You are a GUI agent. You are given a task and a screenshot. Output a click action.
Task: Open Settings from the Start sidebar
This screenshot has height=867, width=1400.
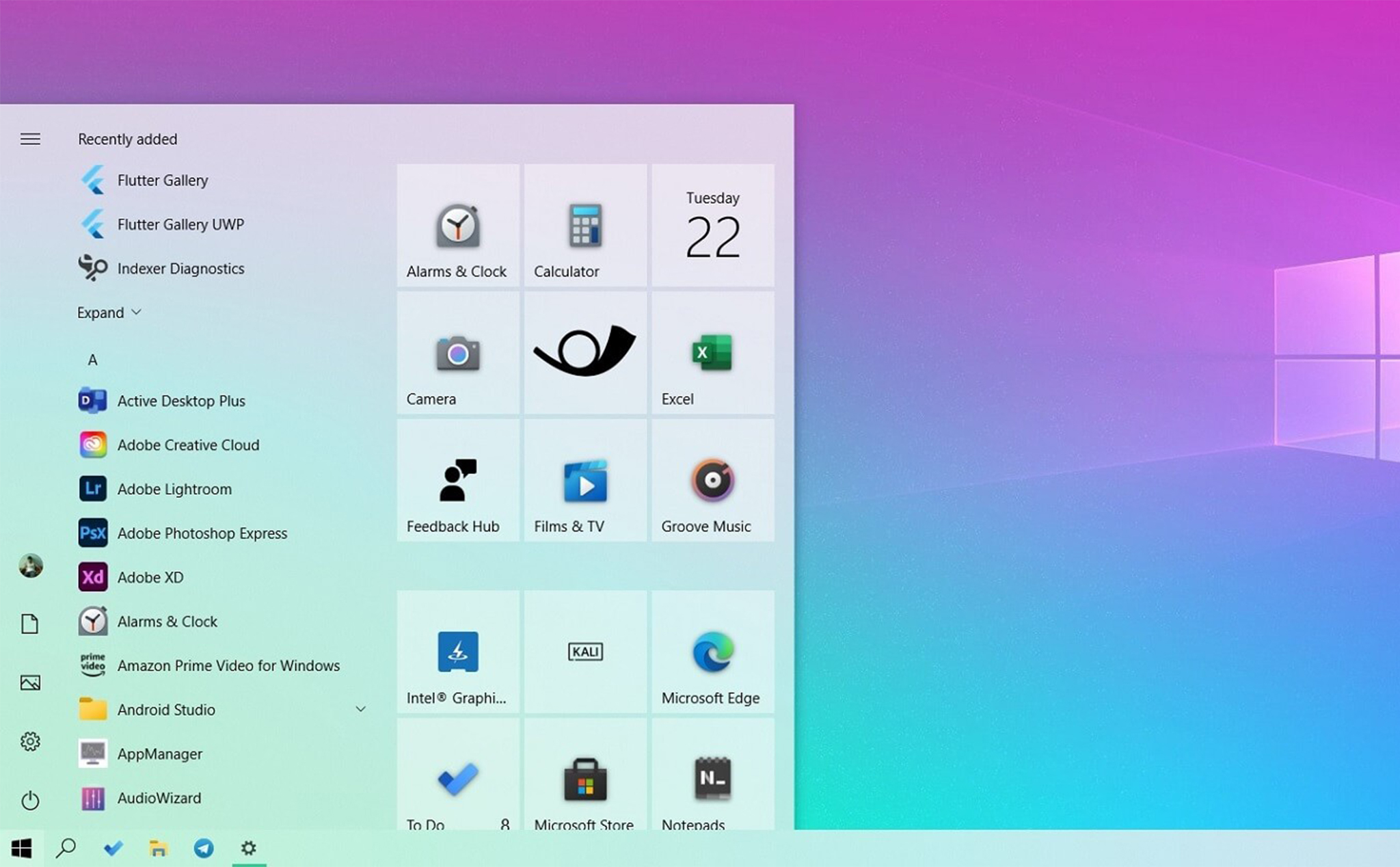tap(30, 741)
